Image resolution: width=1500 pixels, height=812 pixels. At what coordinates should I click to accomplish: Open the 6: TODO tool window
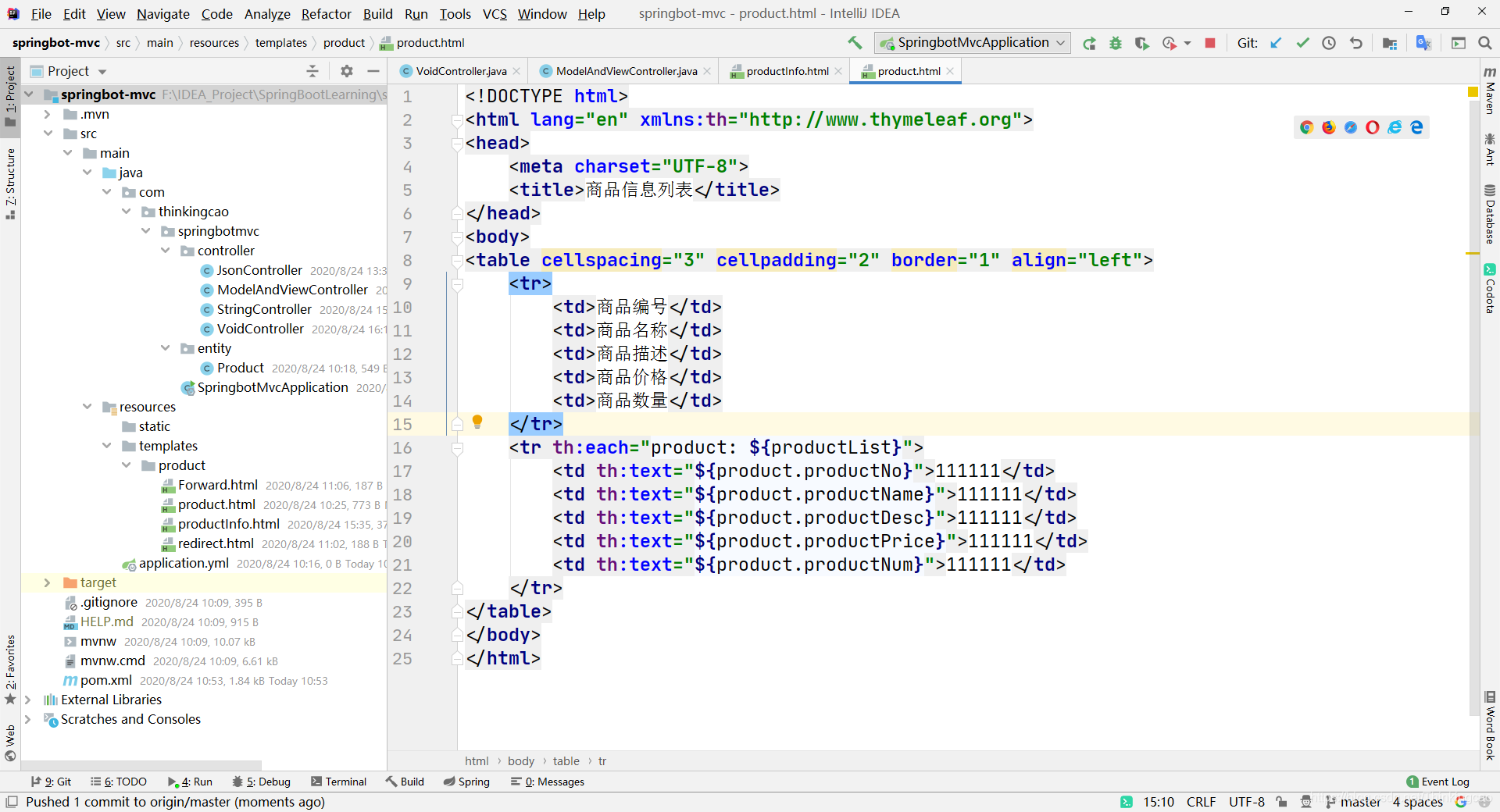119,782
